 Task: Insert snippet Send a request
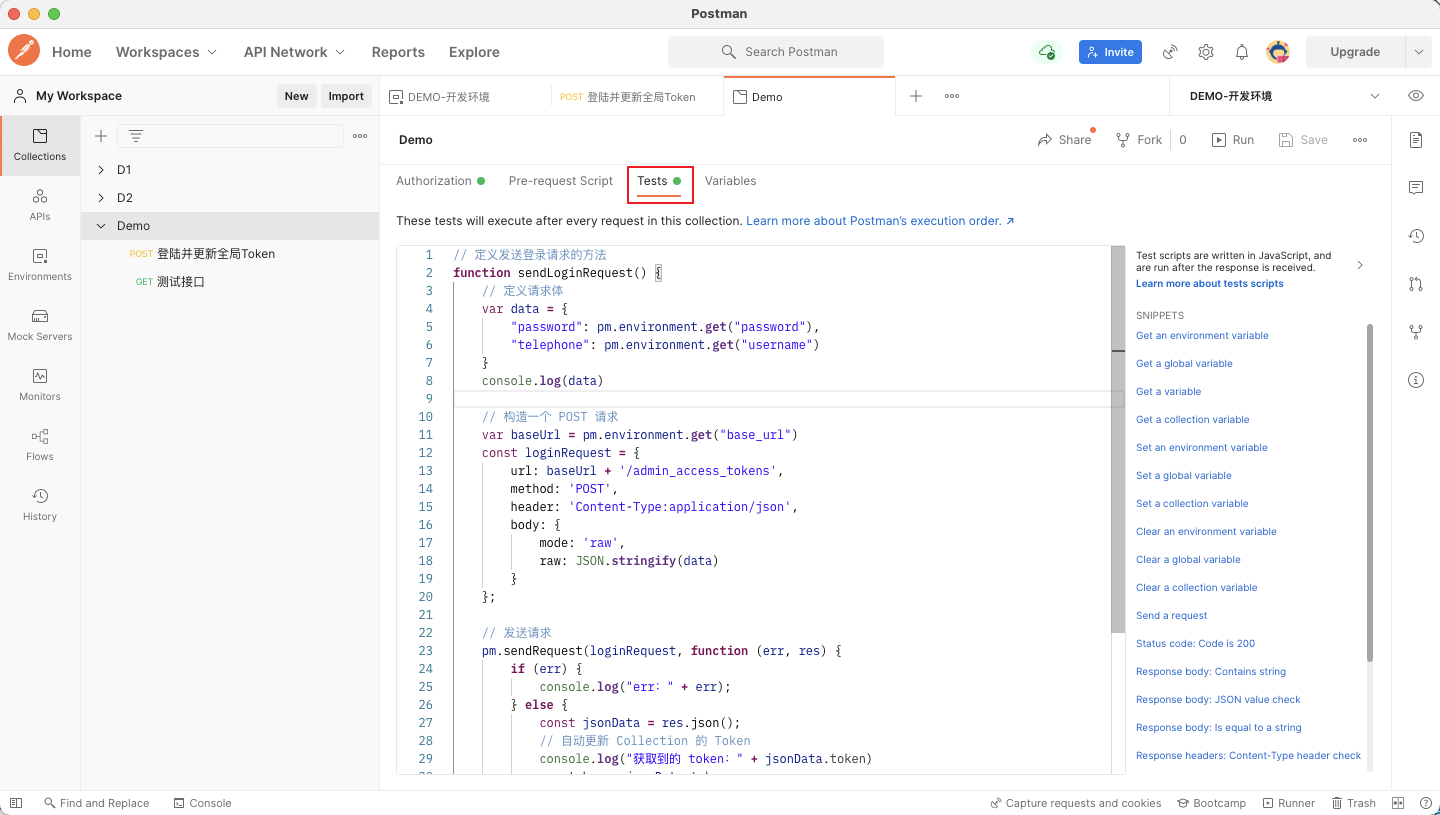[1171, 616]
